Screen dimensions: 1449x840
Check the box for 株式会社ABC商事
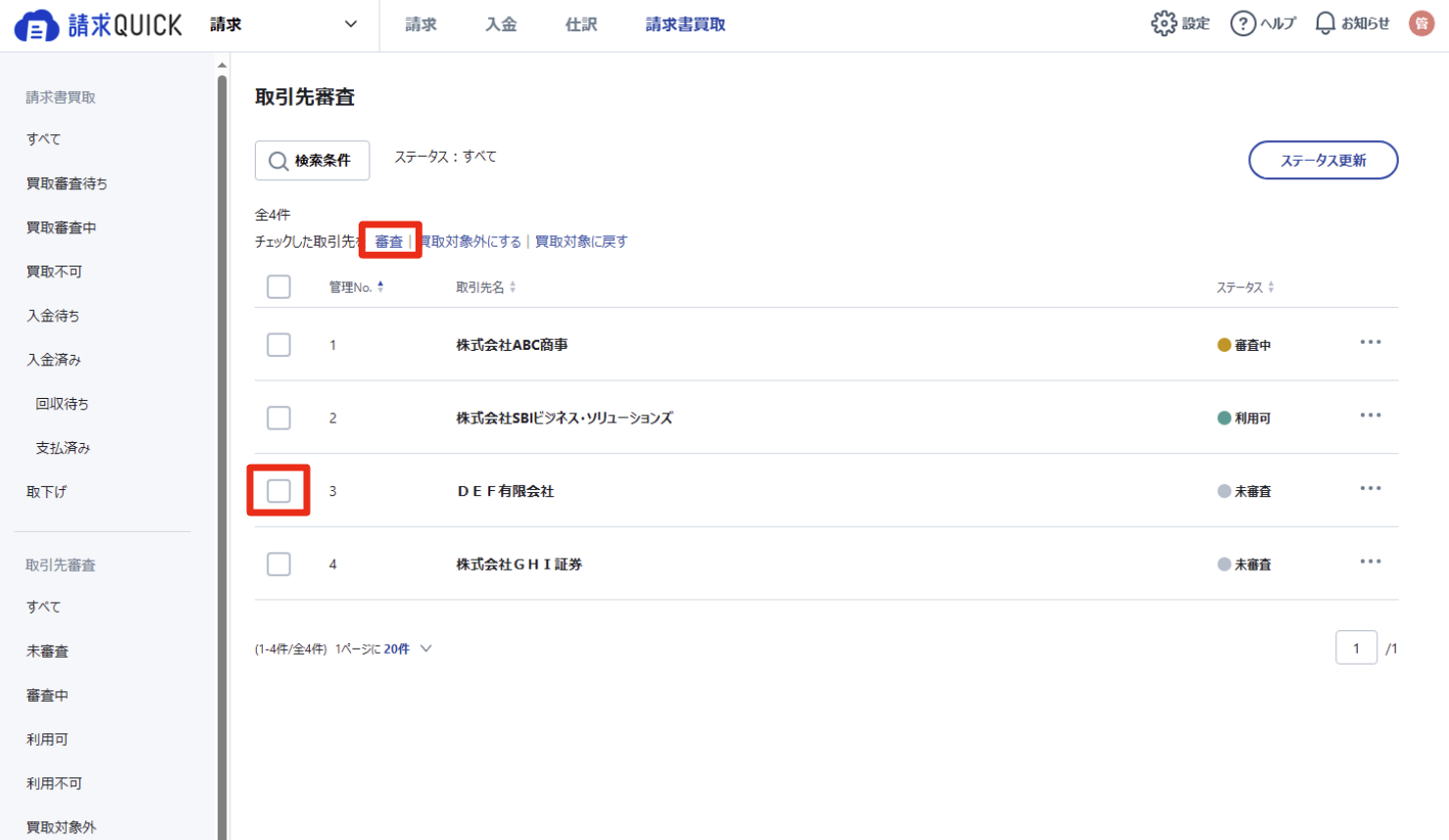coord(278,345)
